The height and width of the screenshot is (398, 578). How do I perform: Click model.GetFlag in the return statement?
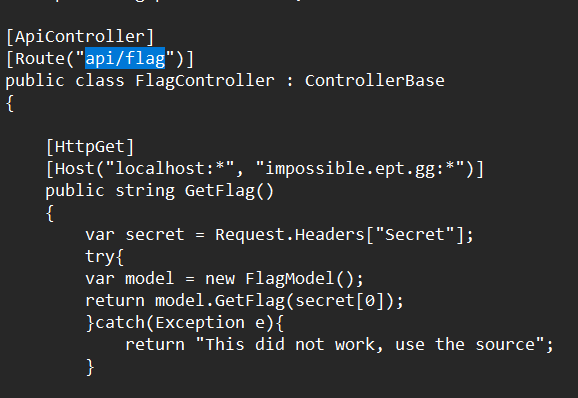pyautogui.click(x=220, y=301)
